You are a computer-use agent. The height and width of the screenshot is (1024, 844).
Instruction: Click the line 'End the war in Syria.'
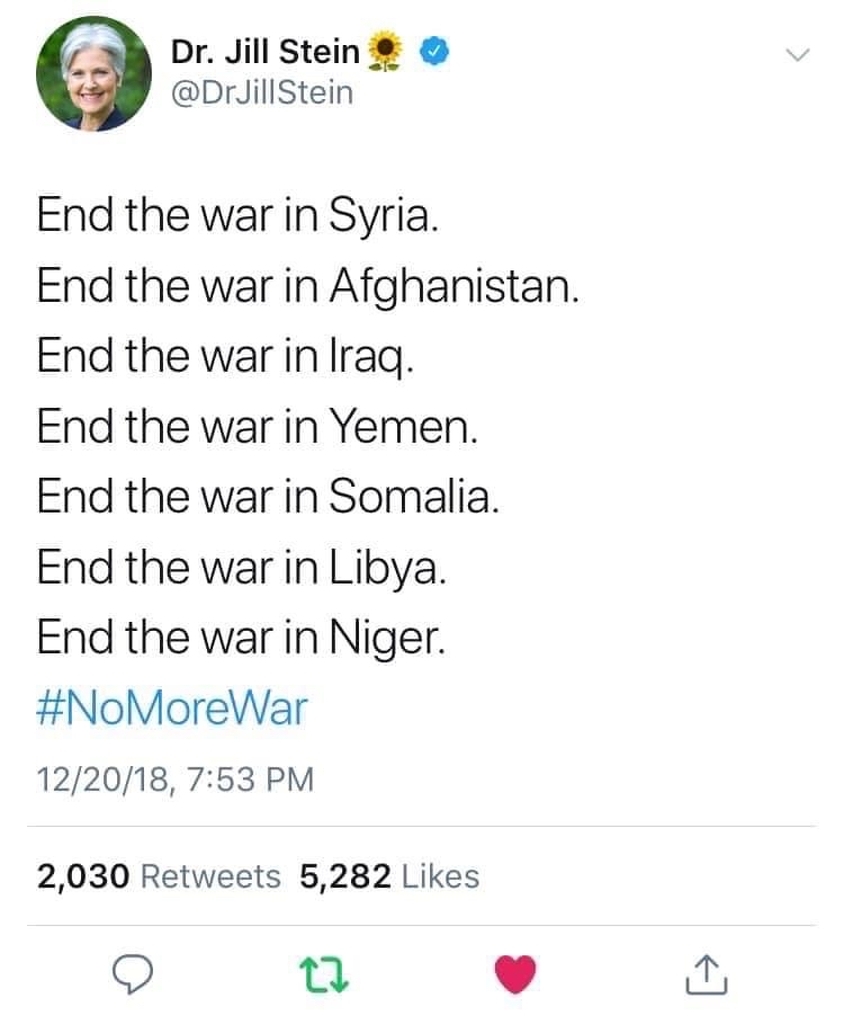[237, 217]
